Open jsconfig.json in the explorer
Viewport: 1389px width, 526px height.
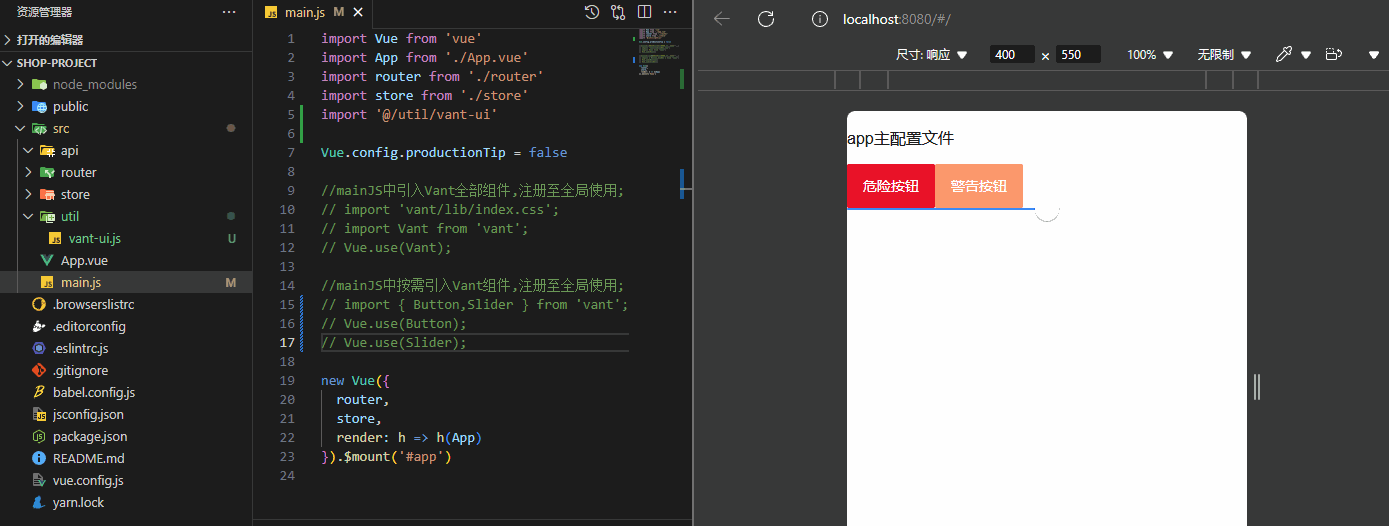click(126, 414)
